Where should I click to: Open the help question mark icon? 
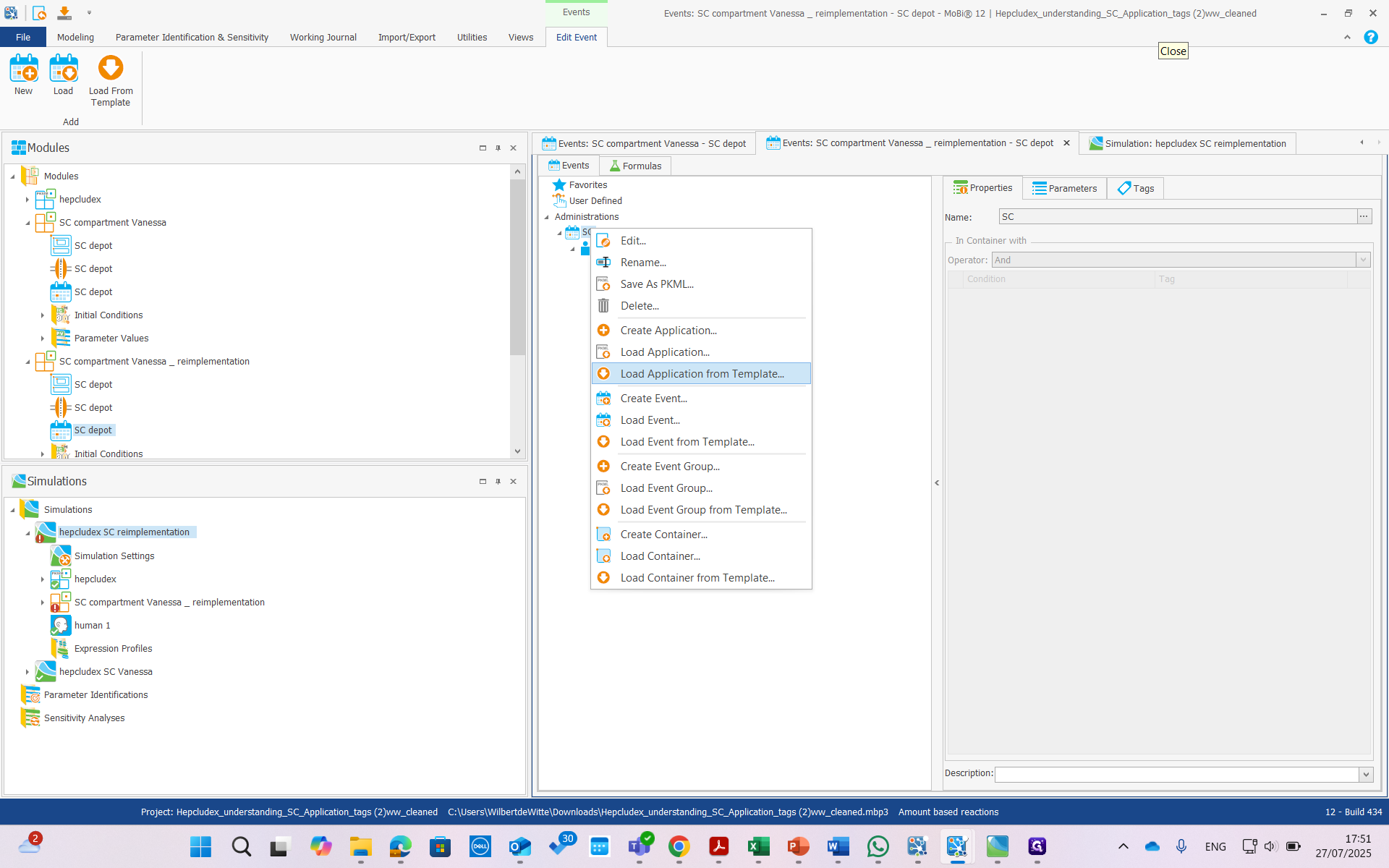(1370, 37)
